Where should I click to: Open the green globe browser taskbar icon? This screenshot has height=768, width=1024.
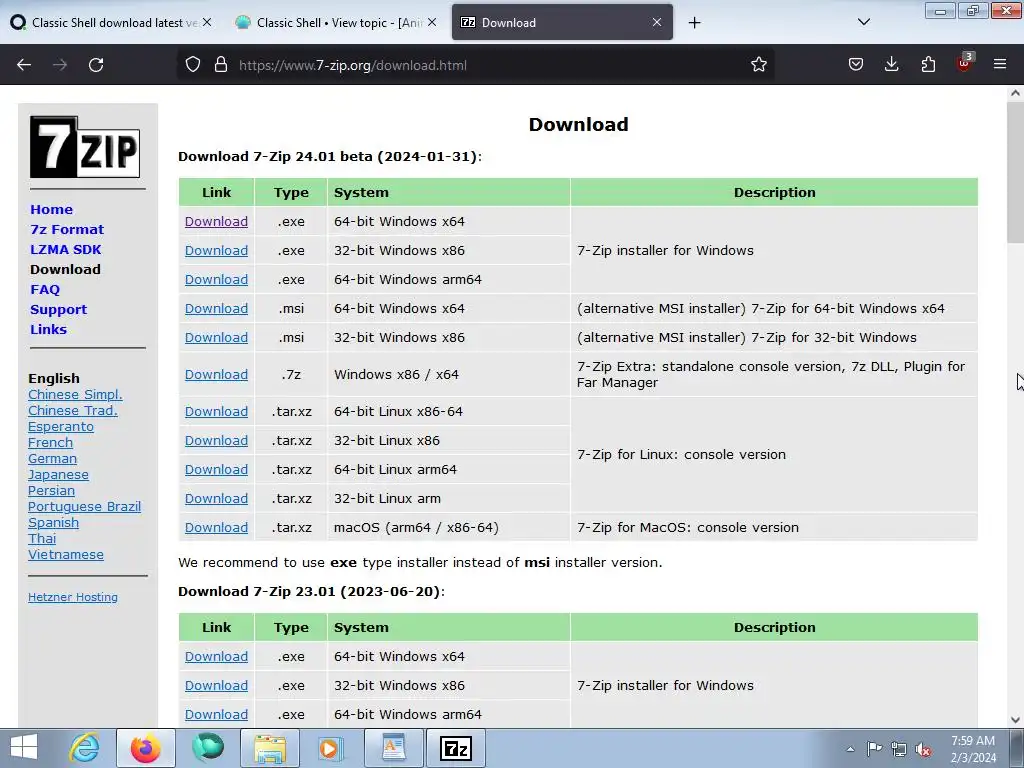tap(208, 748)
